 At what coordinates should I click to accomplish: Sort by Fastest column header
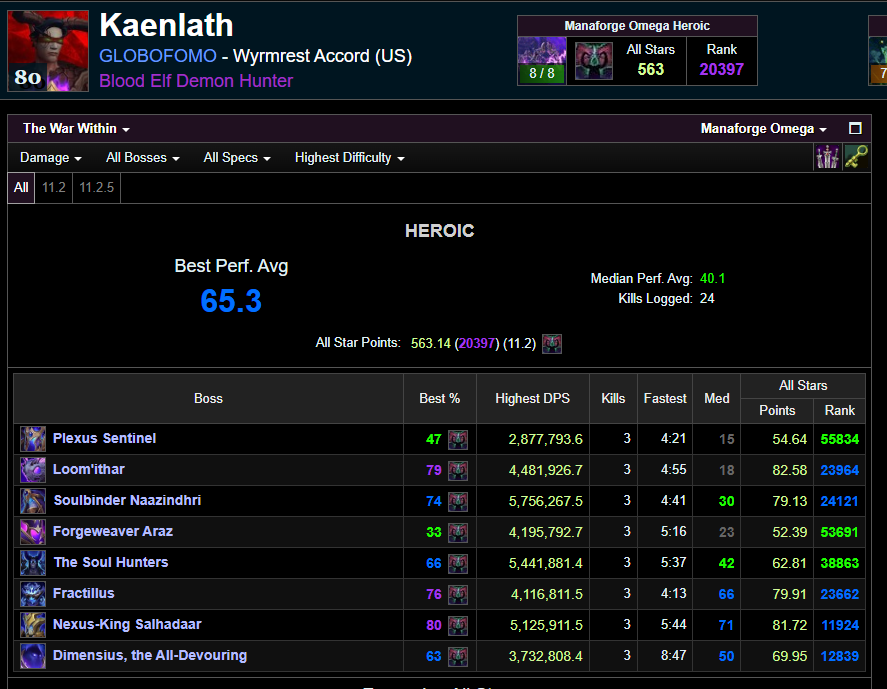pyautogui.click(x=665, y=398)
